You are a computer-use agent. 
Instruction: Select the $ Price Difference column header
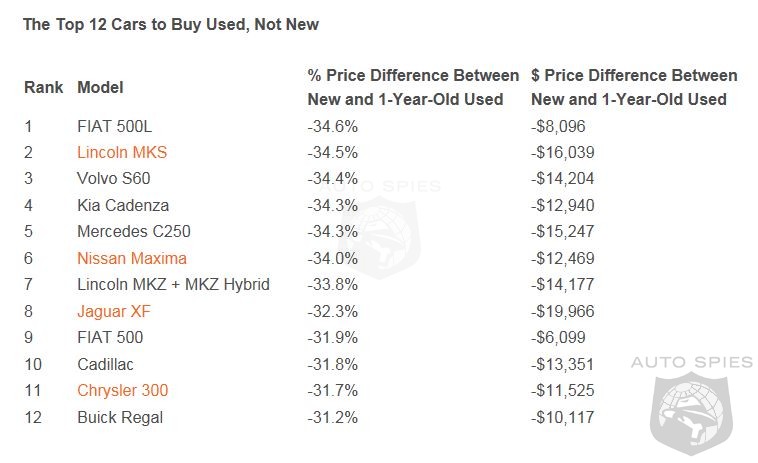pyautogui.click(x=634, y=87)
